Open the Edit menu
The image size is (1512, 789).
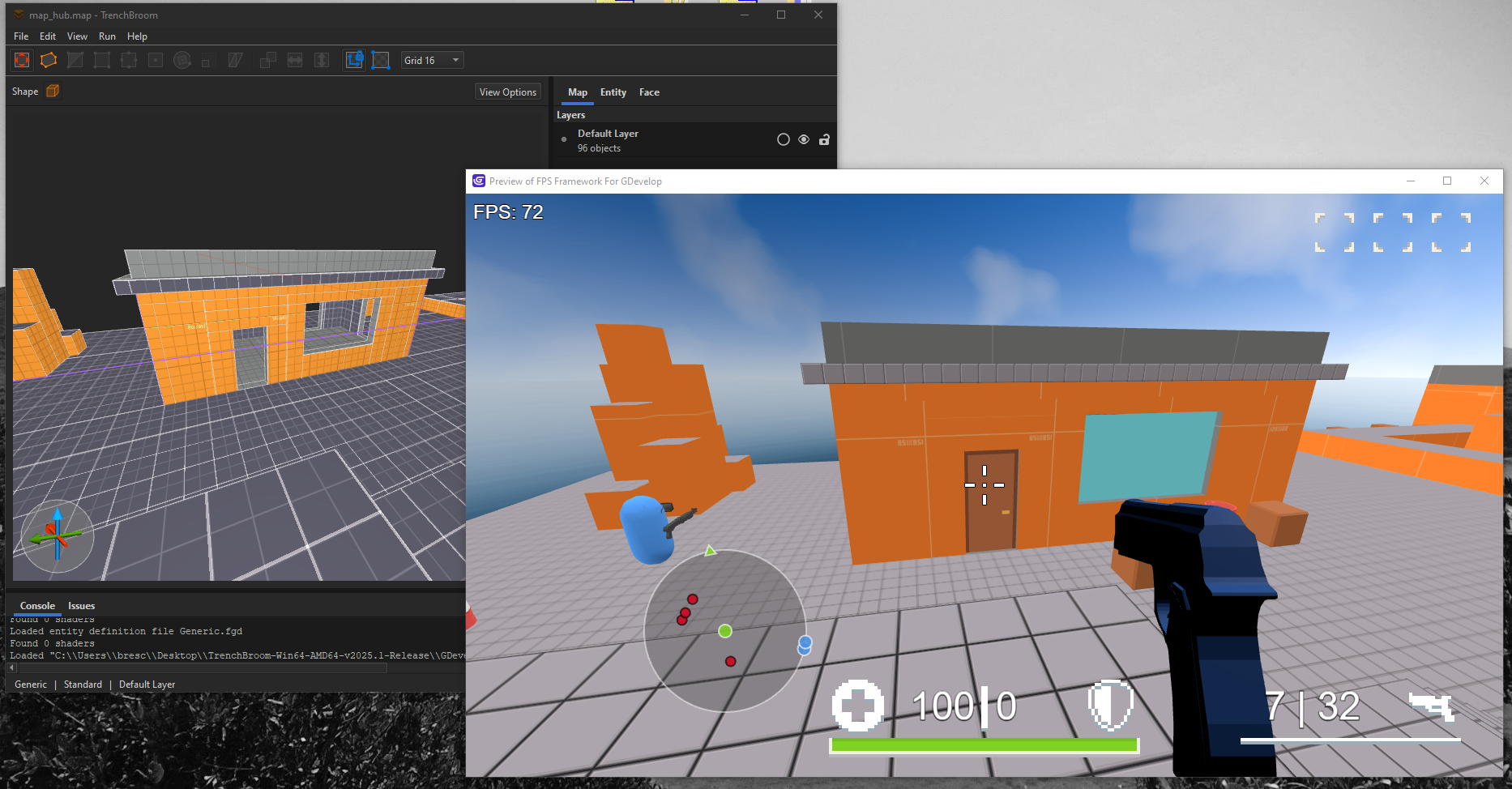[x=48, y=36]
